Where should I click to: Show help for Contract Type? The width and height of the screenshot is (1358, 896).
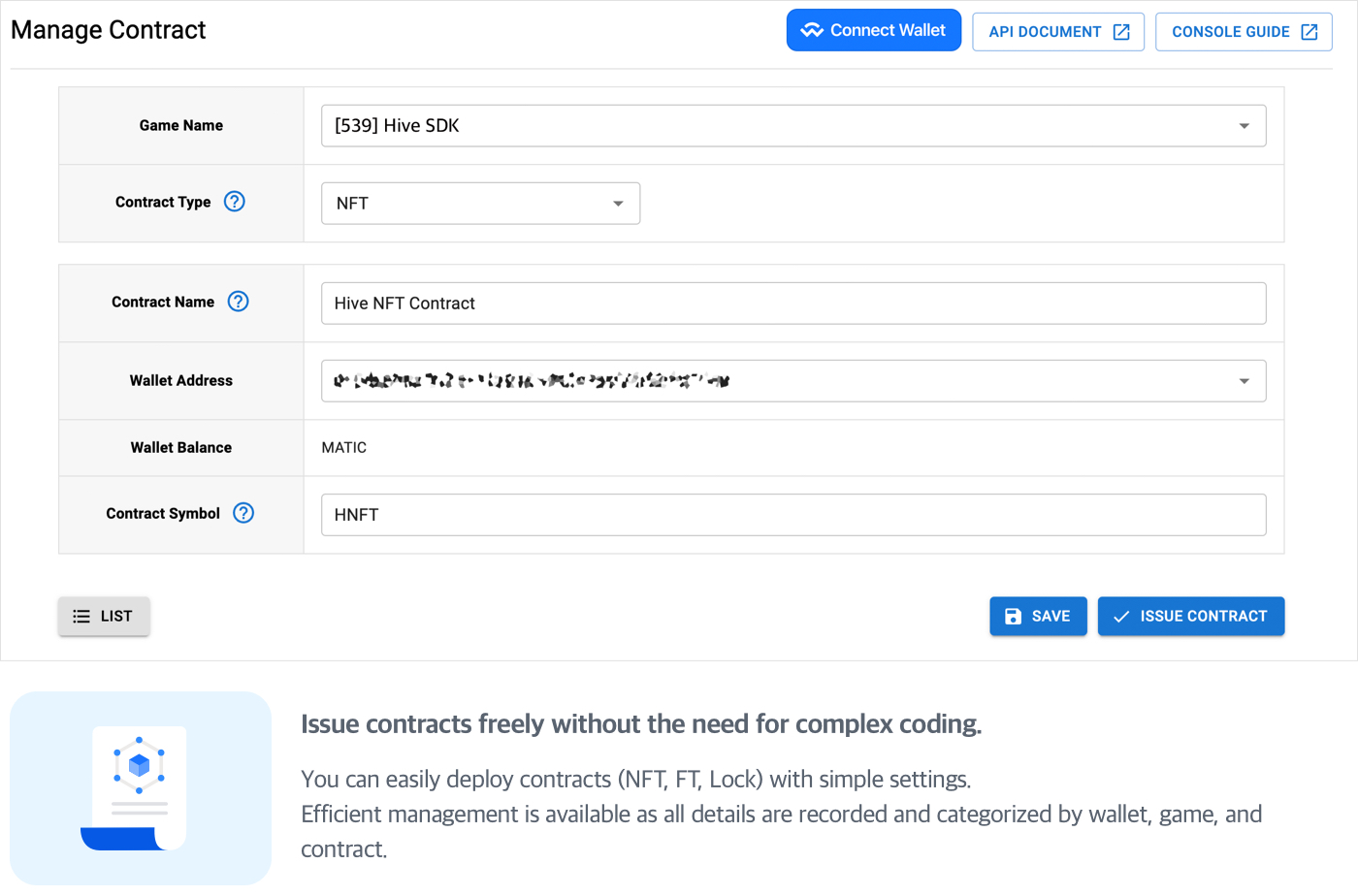click(x=235, y=202)
